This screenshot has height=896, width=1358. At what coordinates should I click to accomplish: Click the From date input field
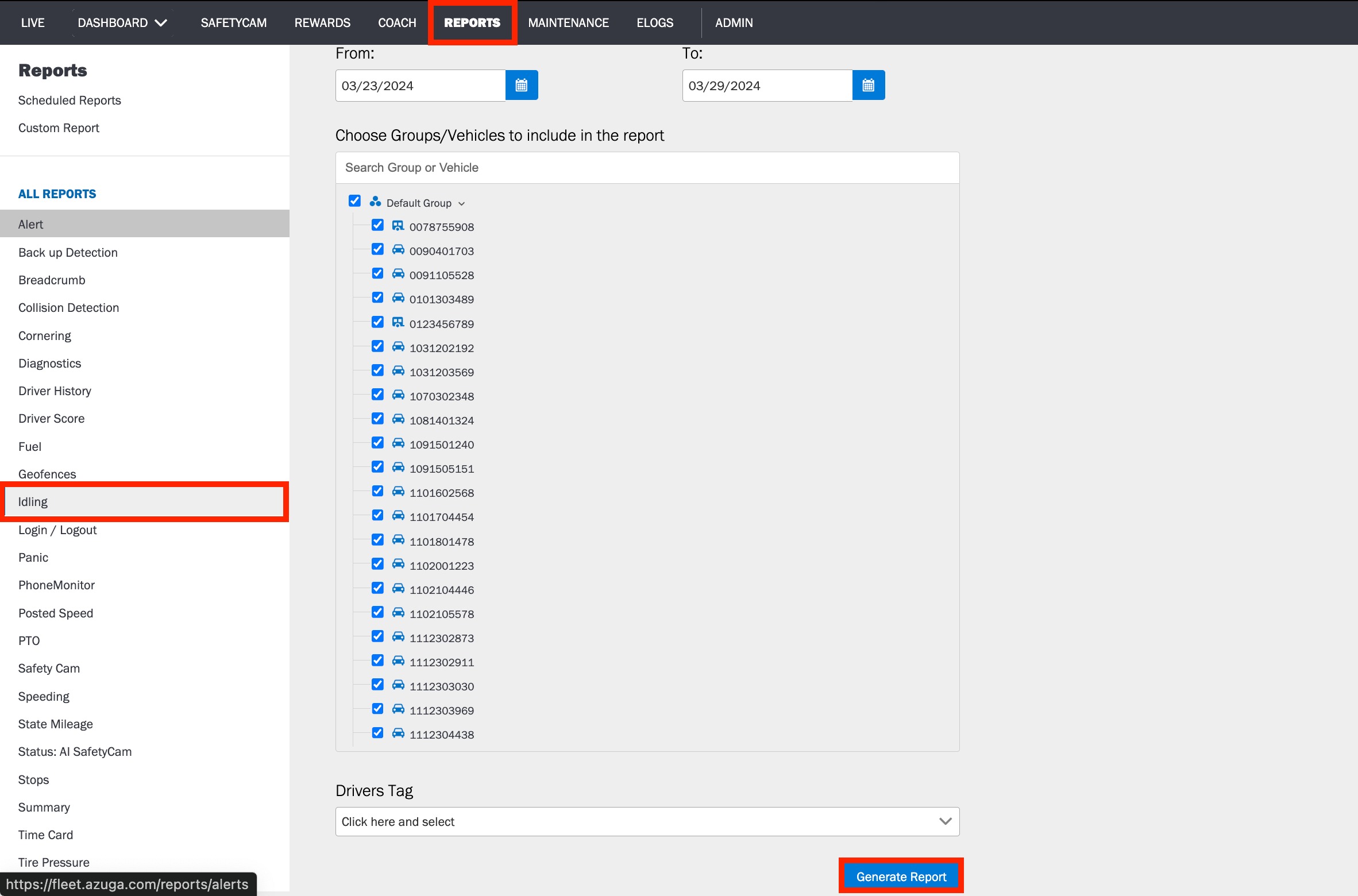[x=420, y=86]
